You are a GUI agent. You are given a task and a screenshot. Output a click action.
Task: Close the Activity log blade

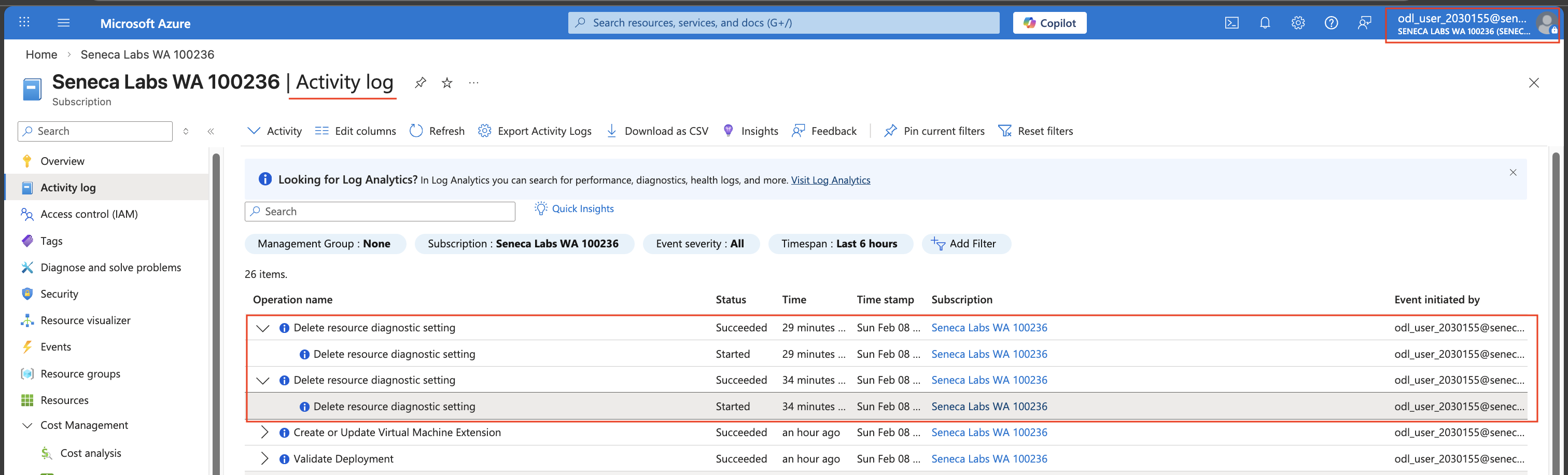pos(1533,83)
